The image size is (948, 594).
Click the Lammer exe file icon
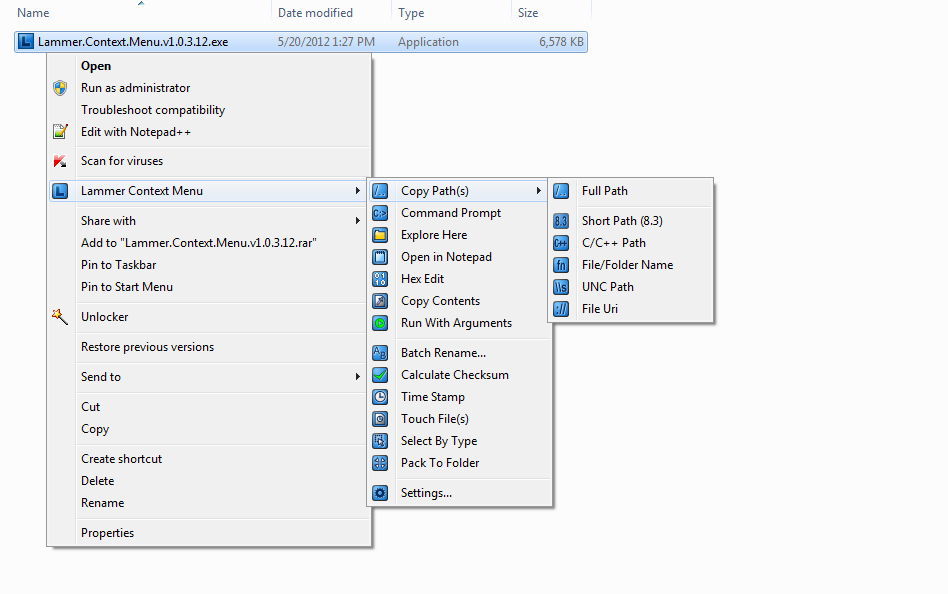click(26, 42)
